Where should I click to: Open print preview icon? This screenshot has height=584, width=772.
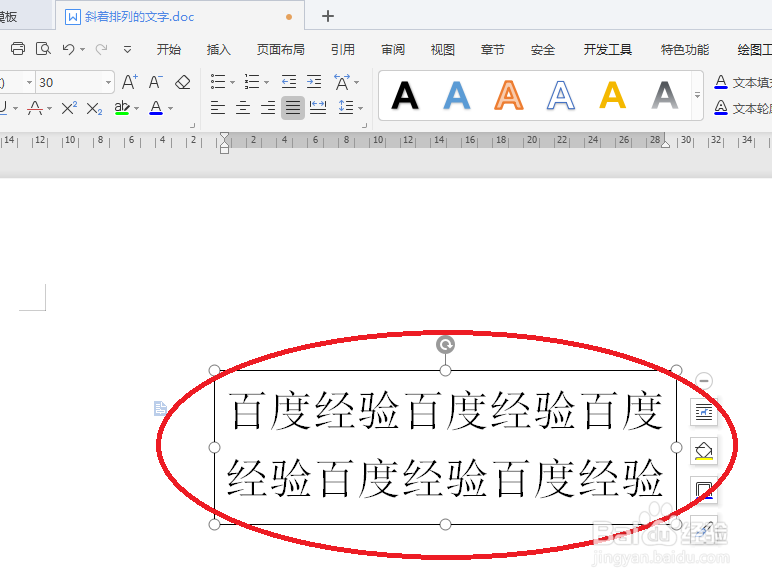click(x=43, y=49)
